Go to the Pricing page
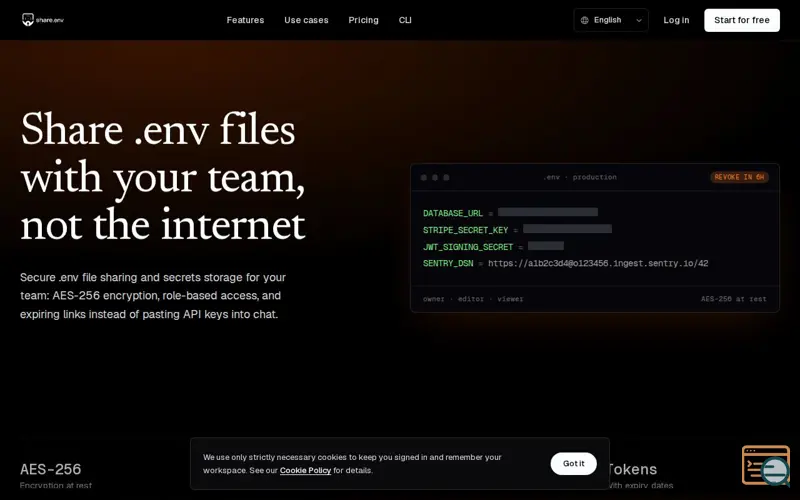800x500 pixels. click(x=363, y=20)
